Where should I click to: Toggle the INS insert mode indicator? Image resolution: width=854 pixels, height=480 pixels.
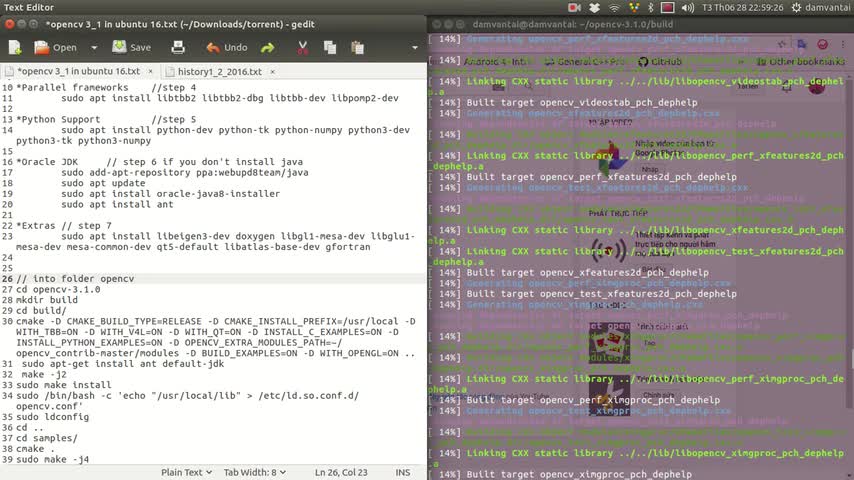click(x=402, y=472)
